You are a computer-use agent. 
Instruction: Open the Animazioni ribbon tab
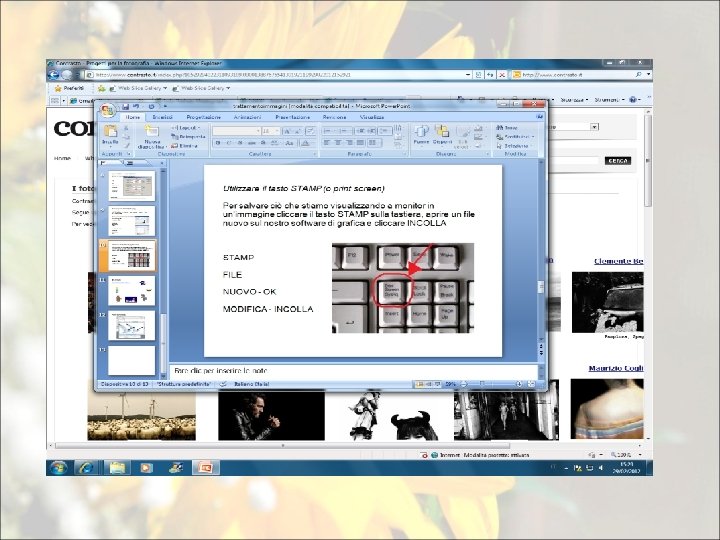coord(248,118)
